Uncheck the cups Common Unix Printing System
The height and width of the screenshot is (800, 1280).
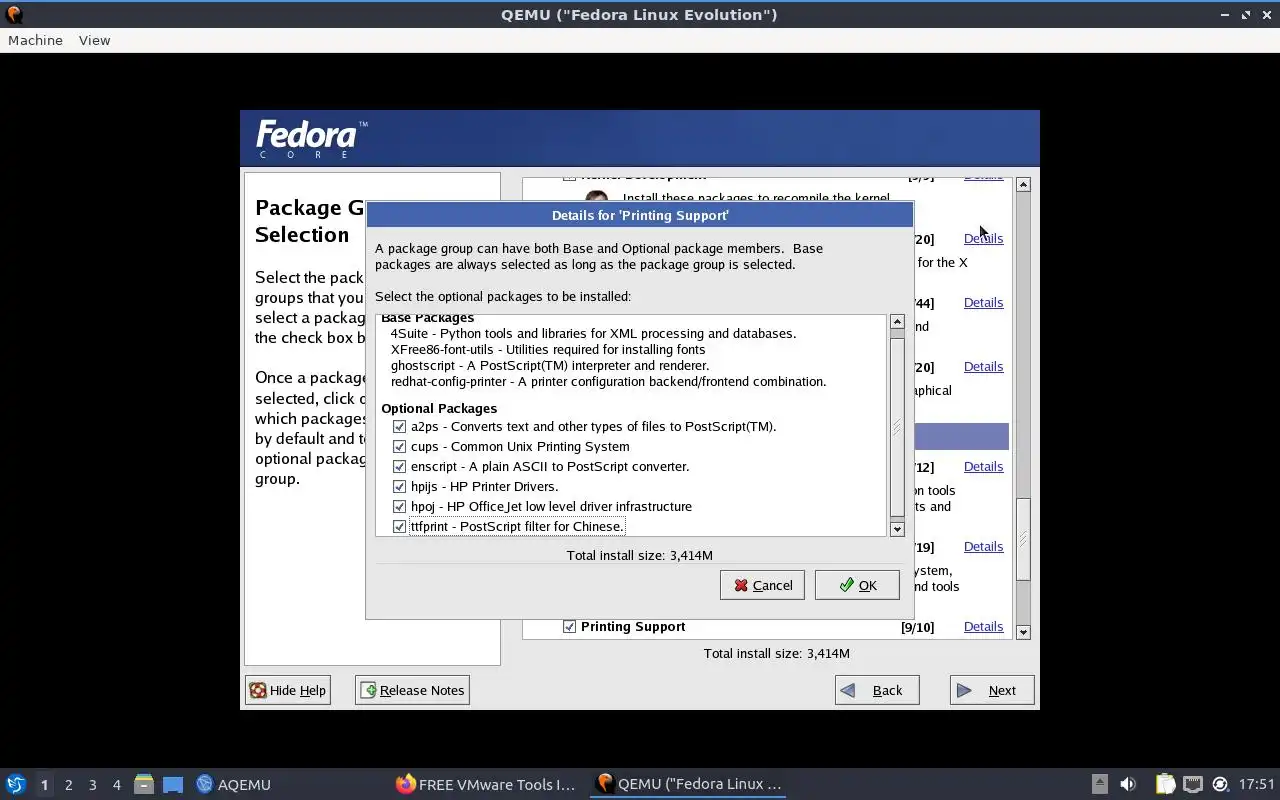point(400,447)
